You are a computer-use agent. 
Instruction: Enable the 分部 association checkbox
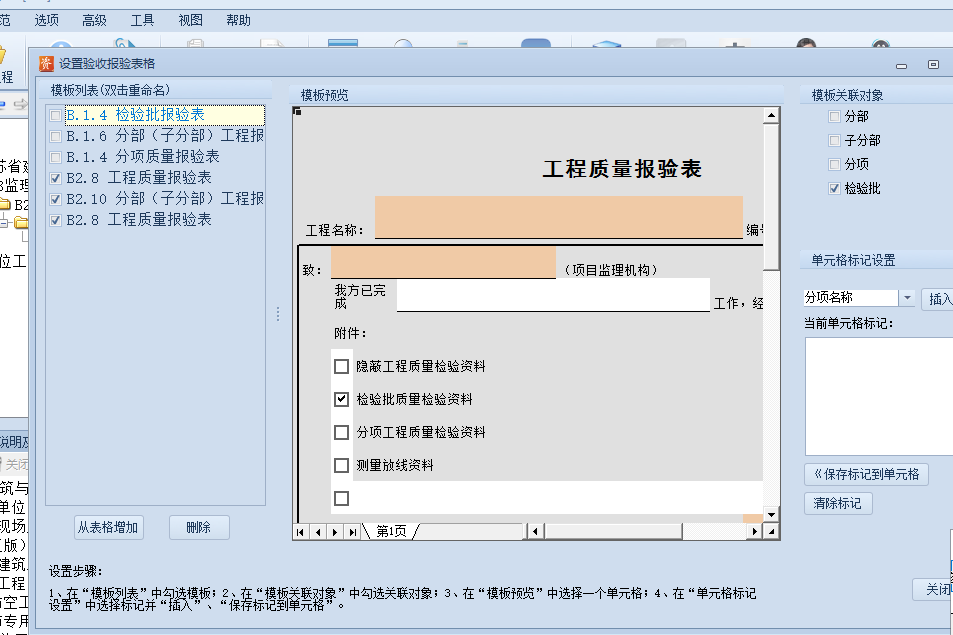[x=835, y=117]
